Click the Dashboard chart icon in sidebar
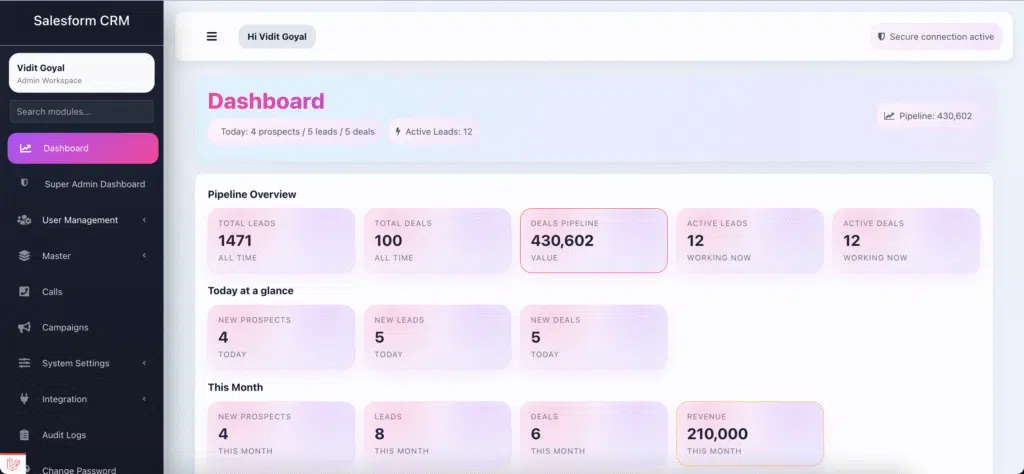The image size is (1024, 474). click(25, 148)
